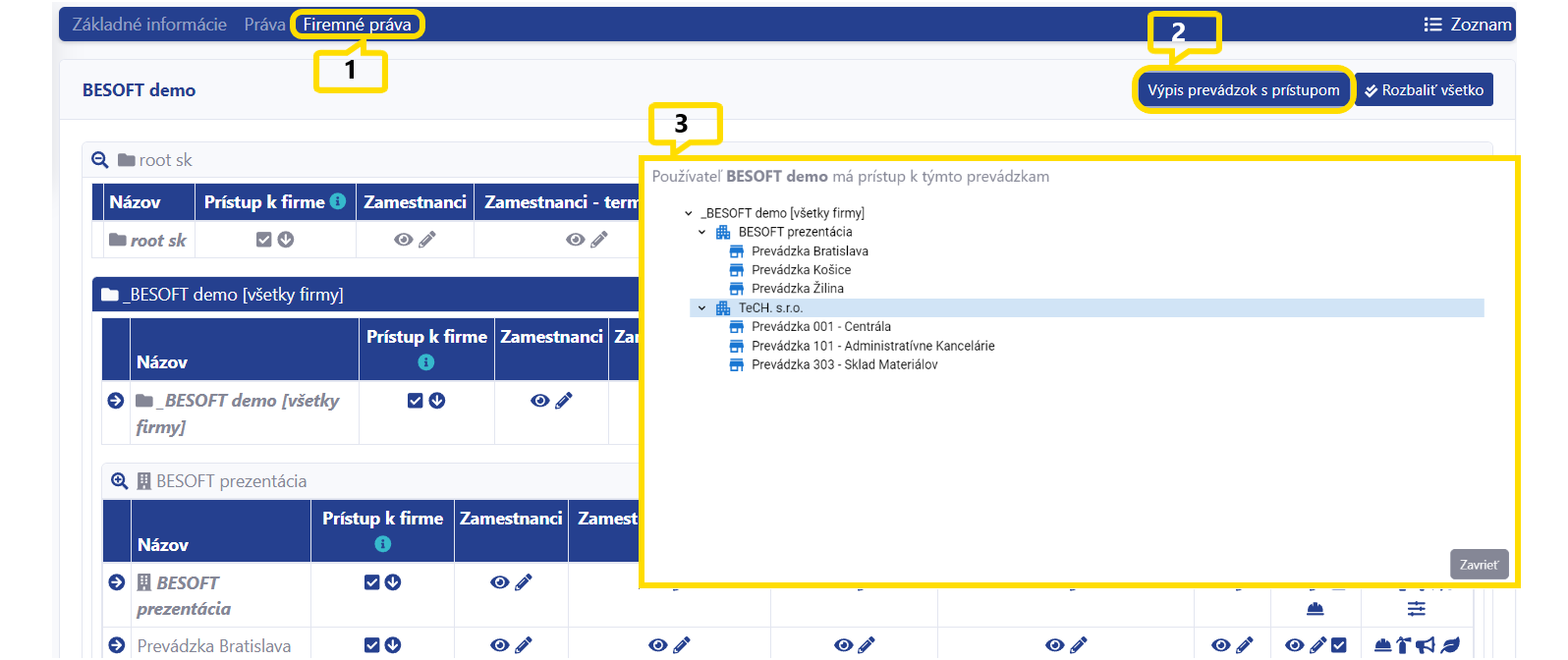
Task: Click hard hat icon in Prevádzka Bratislava table row
Action: tap(1382, 644)
